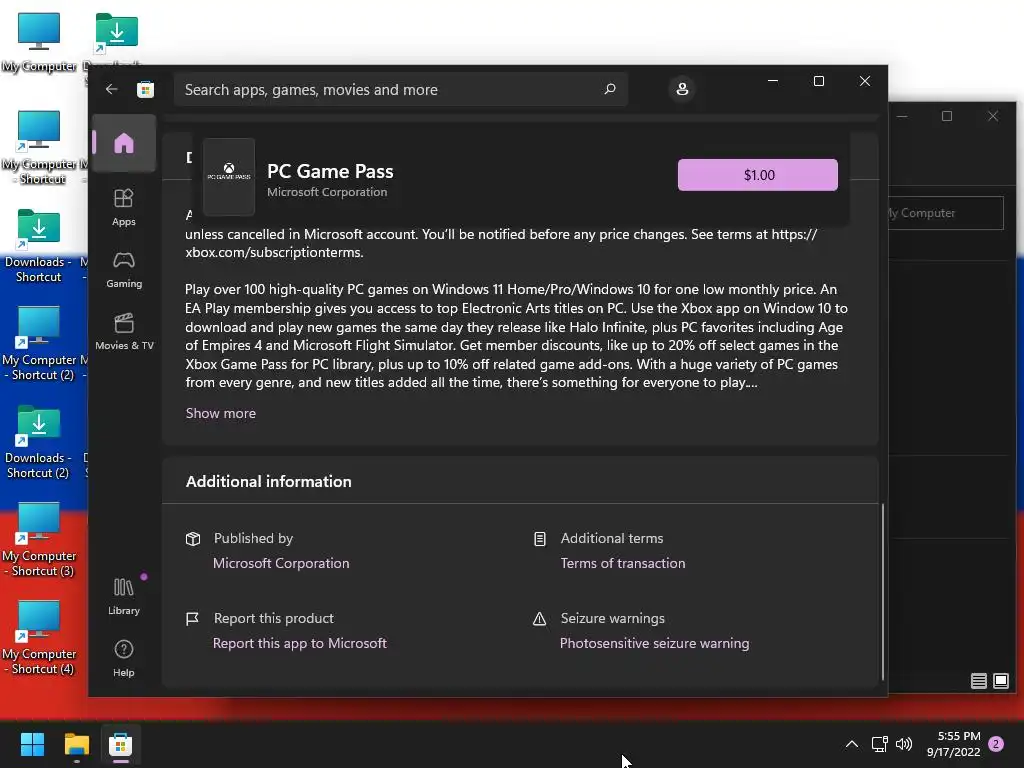
Task: Select My Computer - Shortcut desktop icon
Action: 41,148
